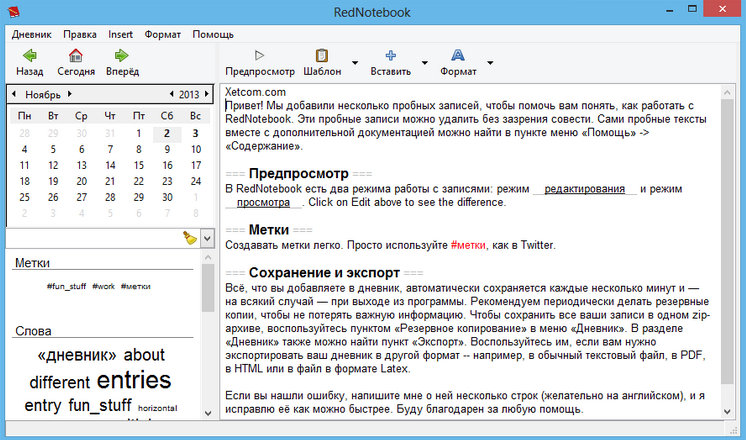Image resolution: width=746 pixels, height=440 pixels.
Task: Select November 15 in calendar
Action: pos(138,165)
